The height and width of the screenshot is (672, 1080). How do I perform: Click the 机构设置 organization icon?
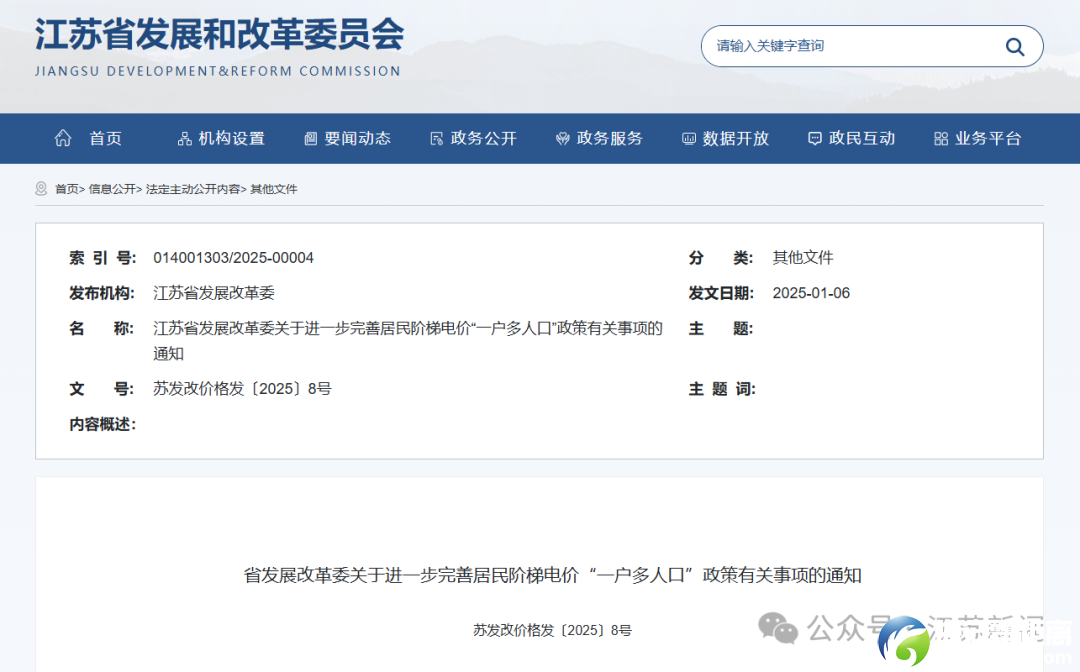click(185, 138)
